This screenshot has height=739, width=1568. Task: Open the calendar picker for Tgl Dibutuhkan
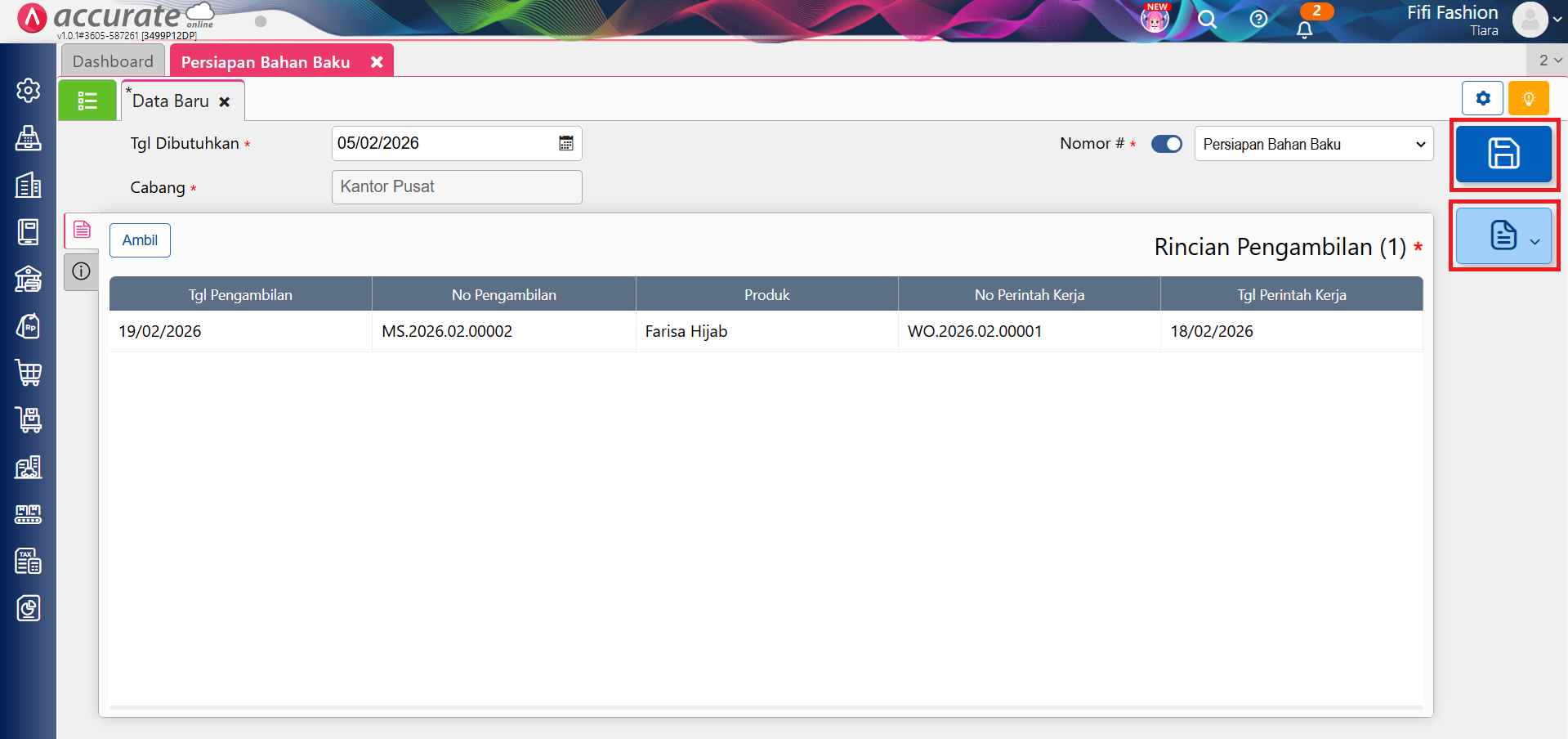[565, 144]
